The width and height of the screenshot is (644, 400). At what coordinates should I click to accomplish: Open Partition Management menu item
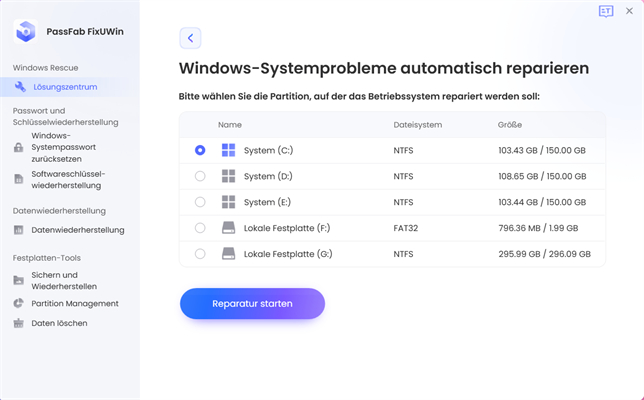pos(75,303)
